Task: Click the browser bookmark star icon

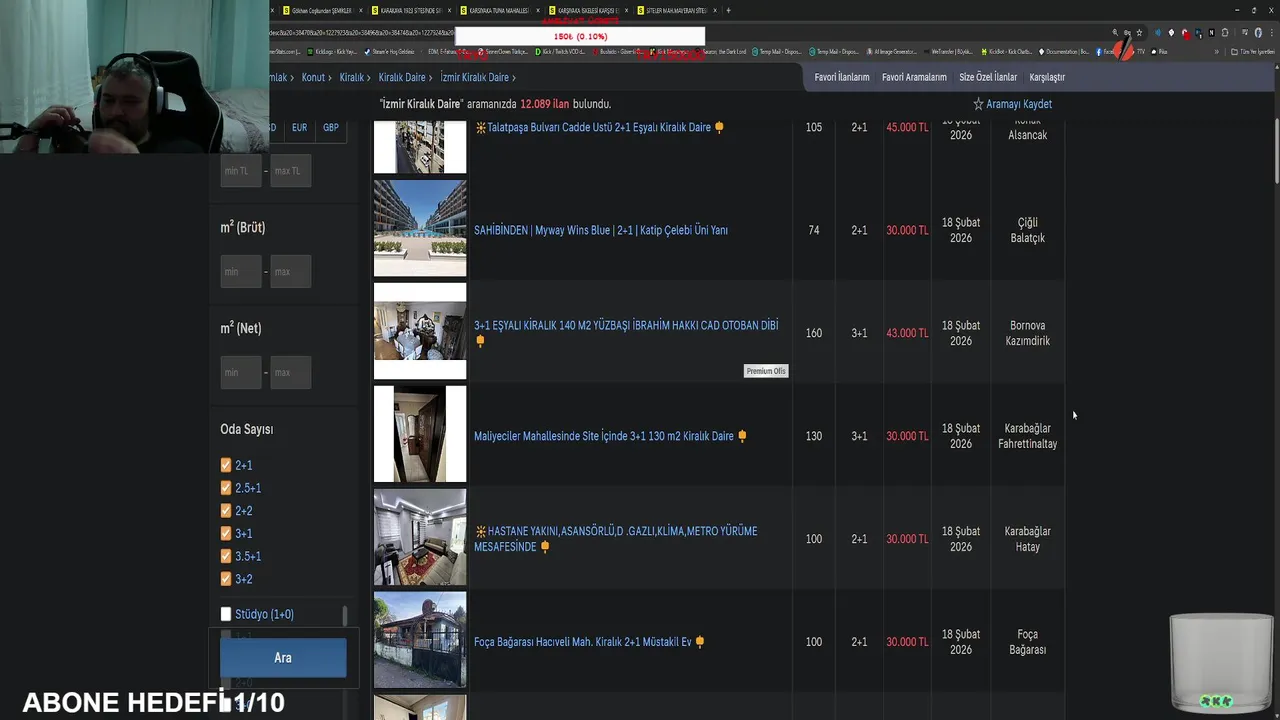Action: (1139, 33)
